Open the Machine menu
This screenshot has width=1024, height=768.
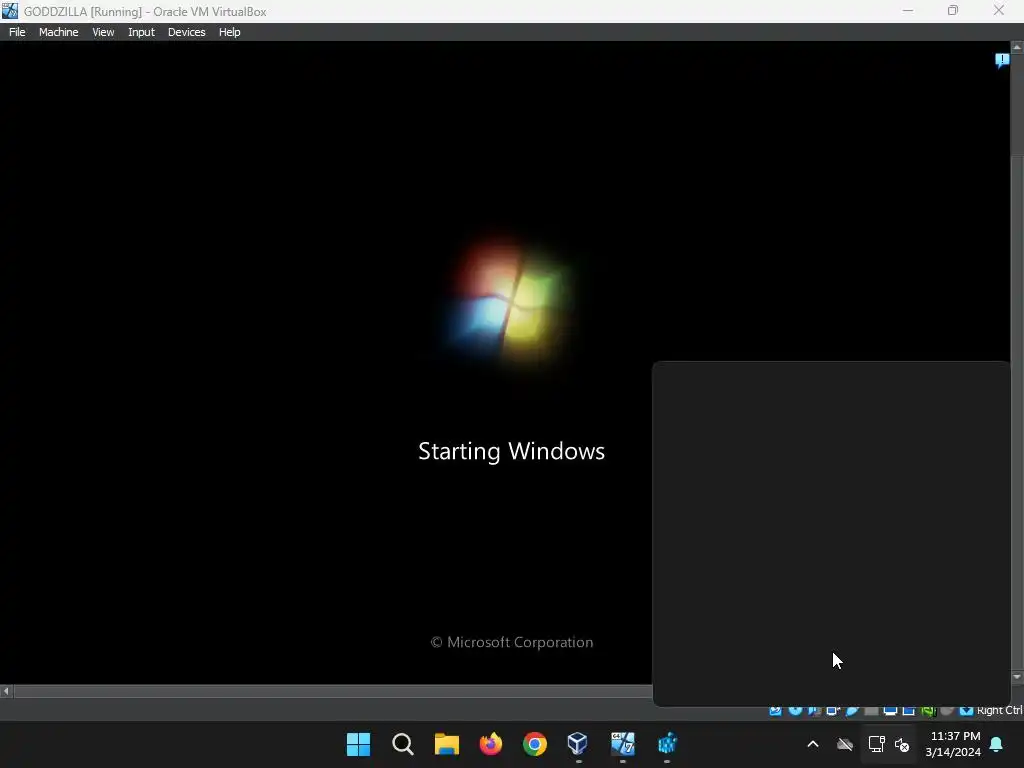(x=58, y=32)
